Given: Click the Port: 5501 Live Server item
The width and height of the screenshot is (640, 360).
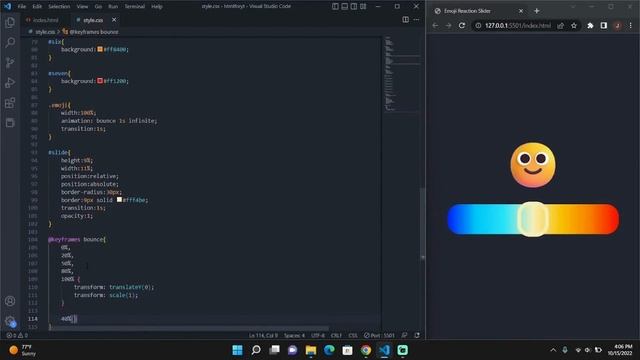Looking at the screenshot, I should 379,335.
